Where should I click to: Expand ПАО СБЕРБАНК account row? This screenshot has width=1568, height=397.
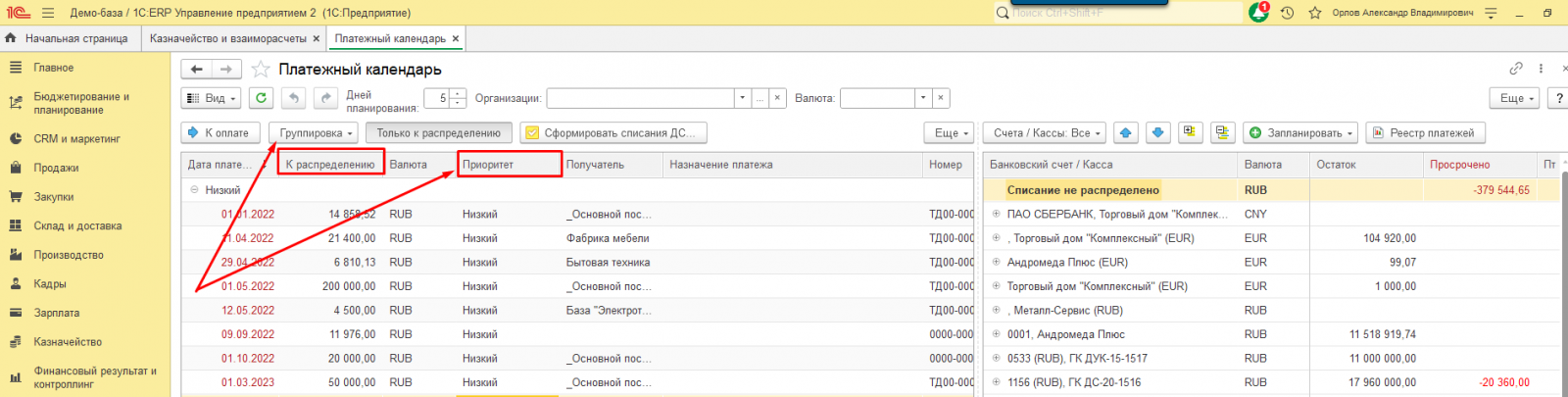pyautogui.click(x=996, y=214)
